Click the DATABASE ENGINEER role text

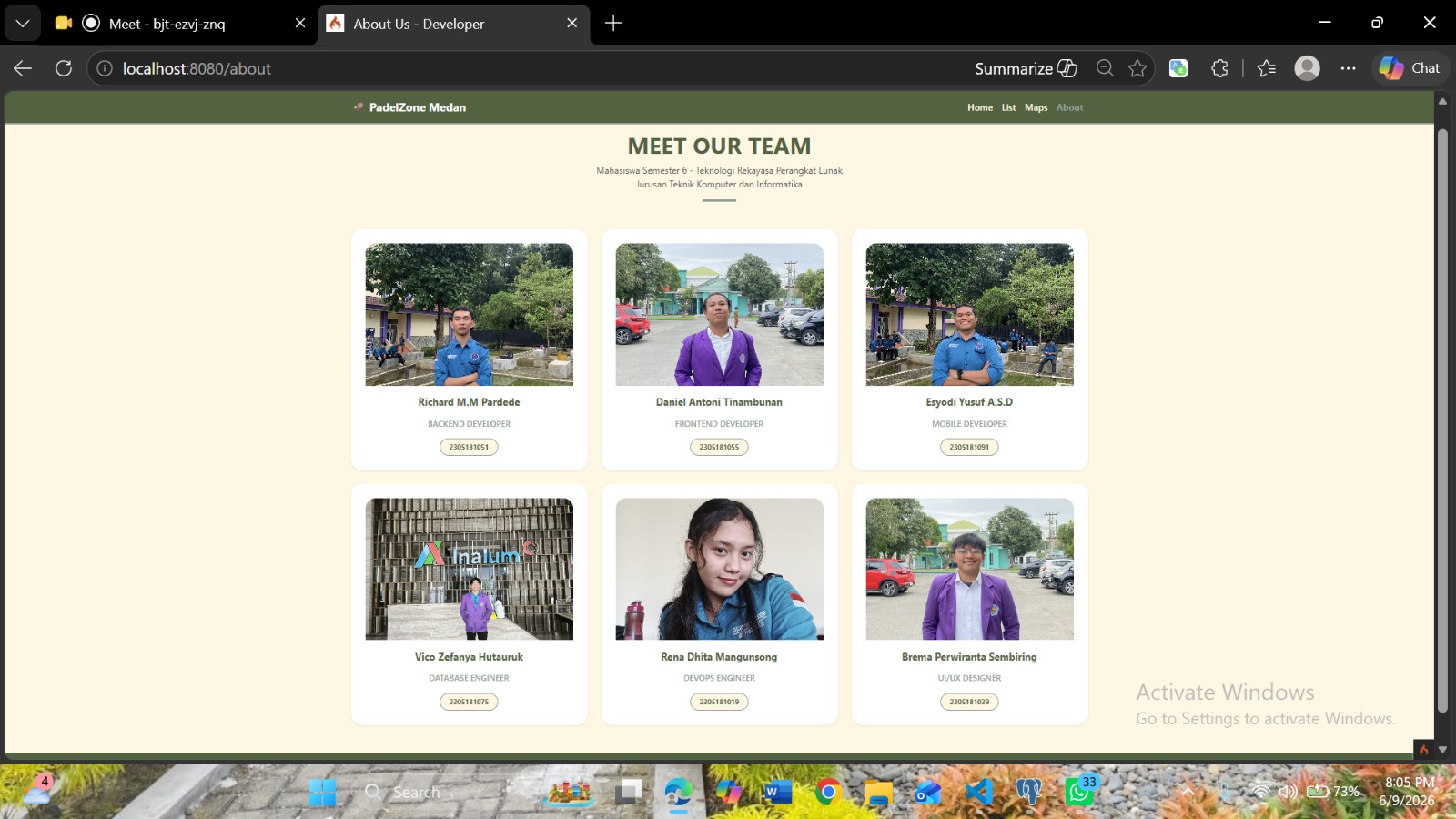coord(470,678)
